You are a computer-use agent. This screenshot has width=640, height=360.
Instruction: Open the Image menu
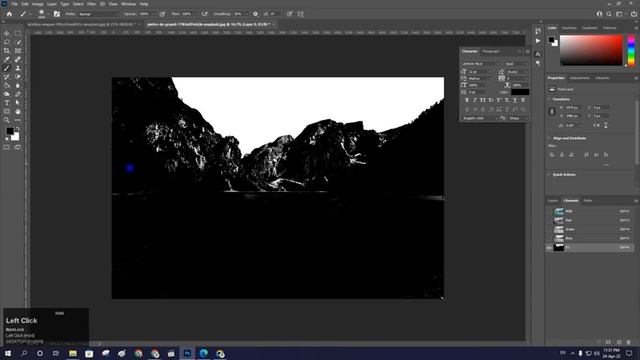37,4
